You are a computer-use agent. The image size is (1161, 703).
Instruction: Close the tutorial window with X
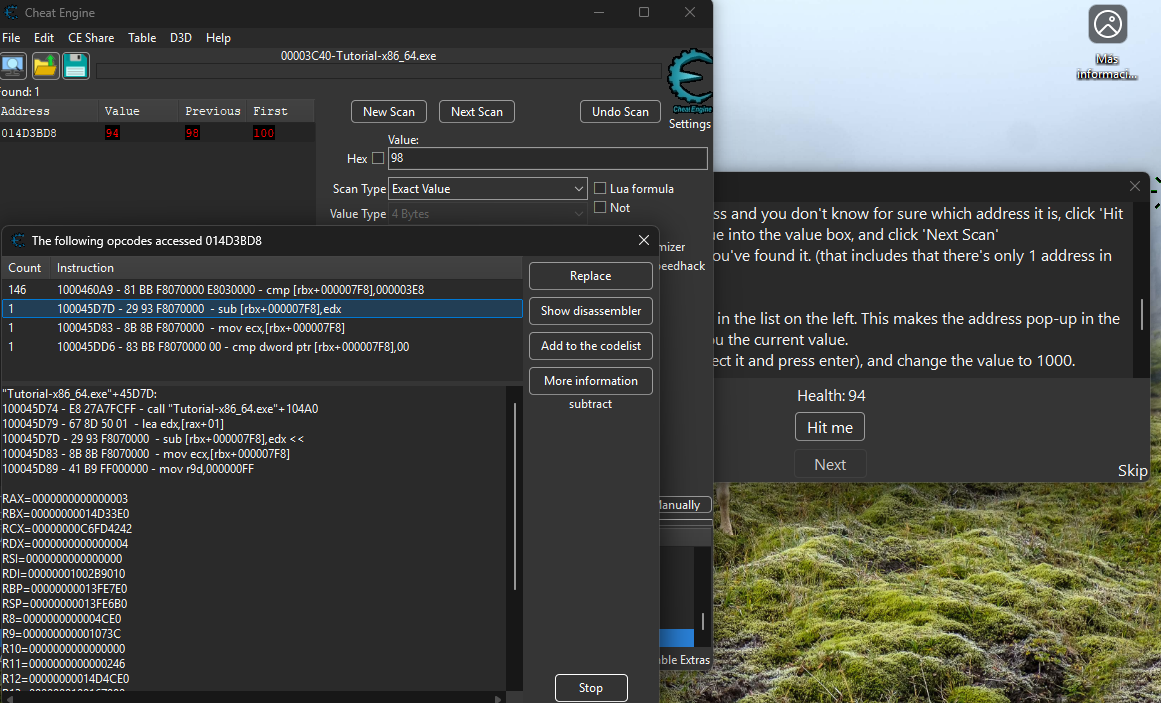point(1134,186)
